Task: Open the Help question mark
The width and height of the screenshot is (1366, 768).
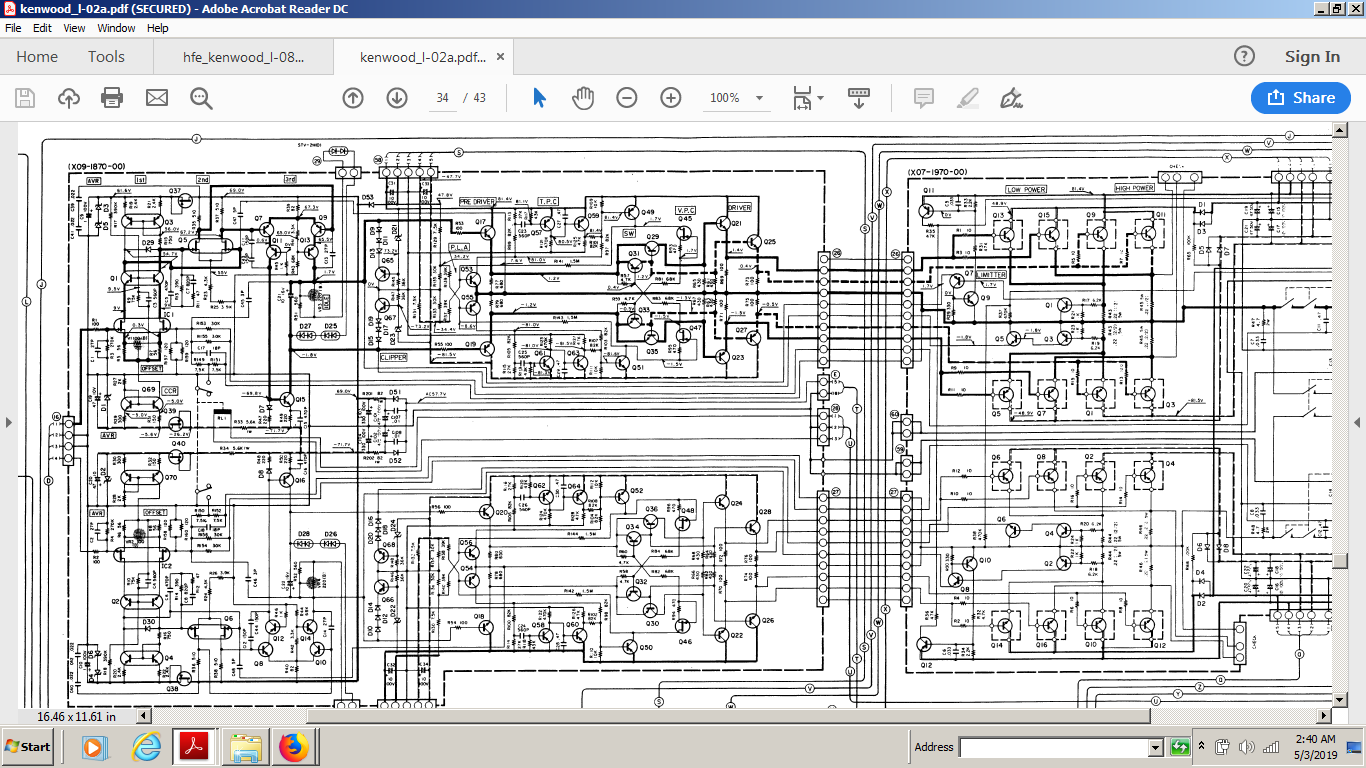Action: click(x=1244, y=56)
